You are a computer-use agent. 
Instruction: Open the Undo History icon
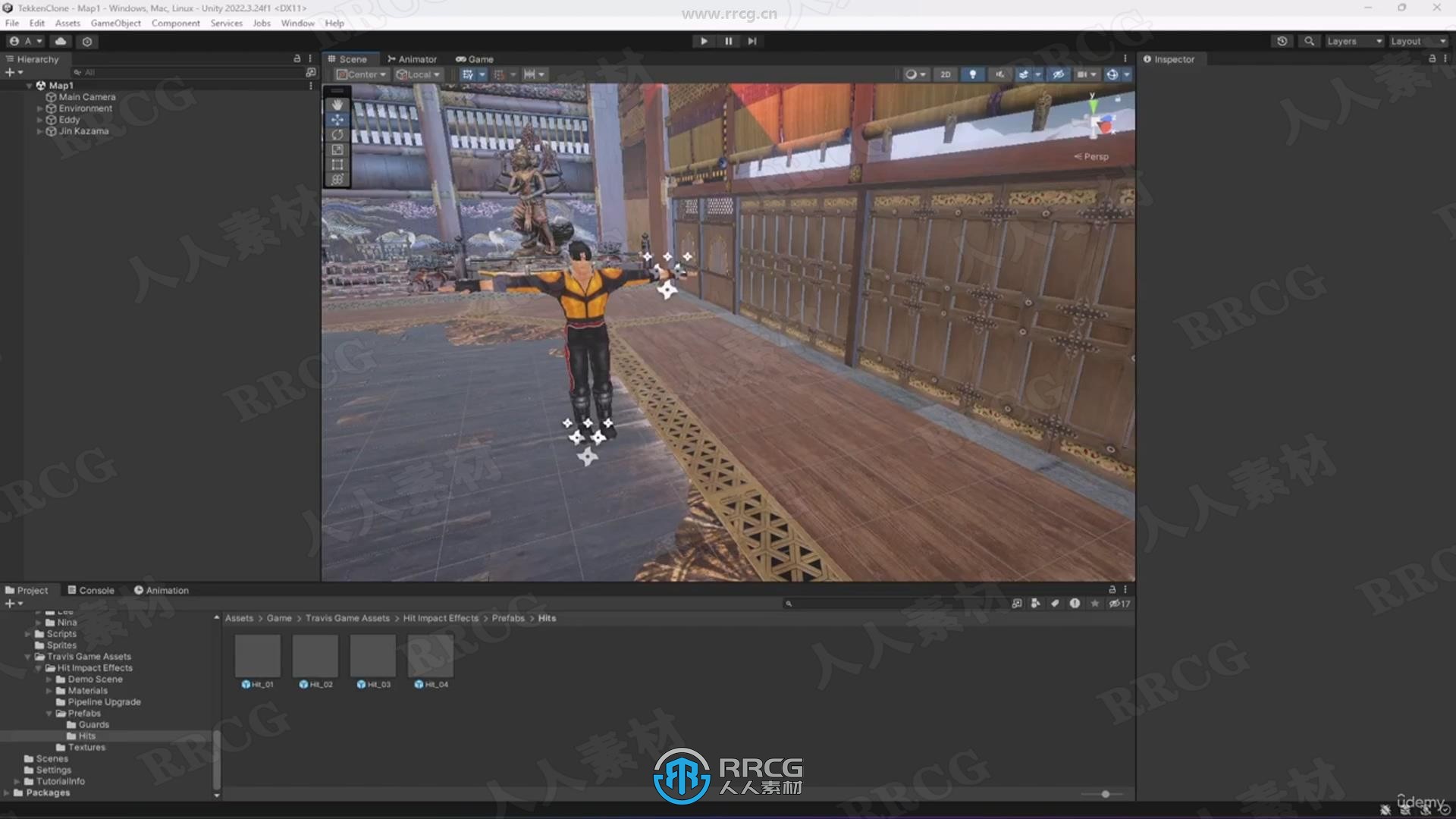point(1282,41)
